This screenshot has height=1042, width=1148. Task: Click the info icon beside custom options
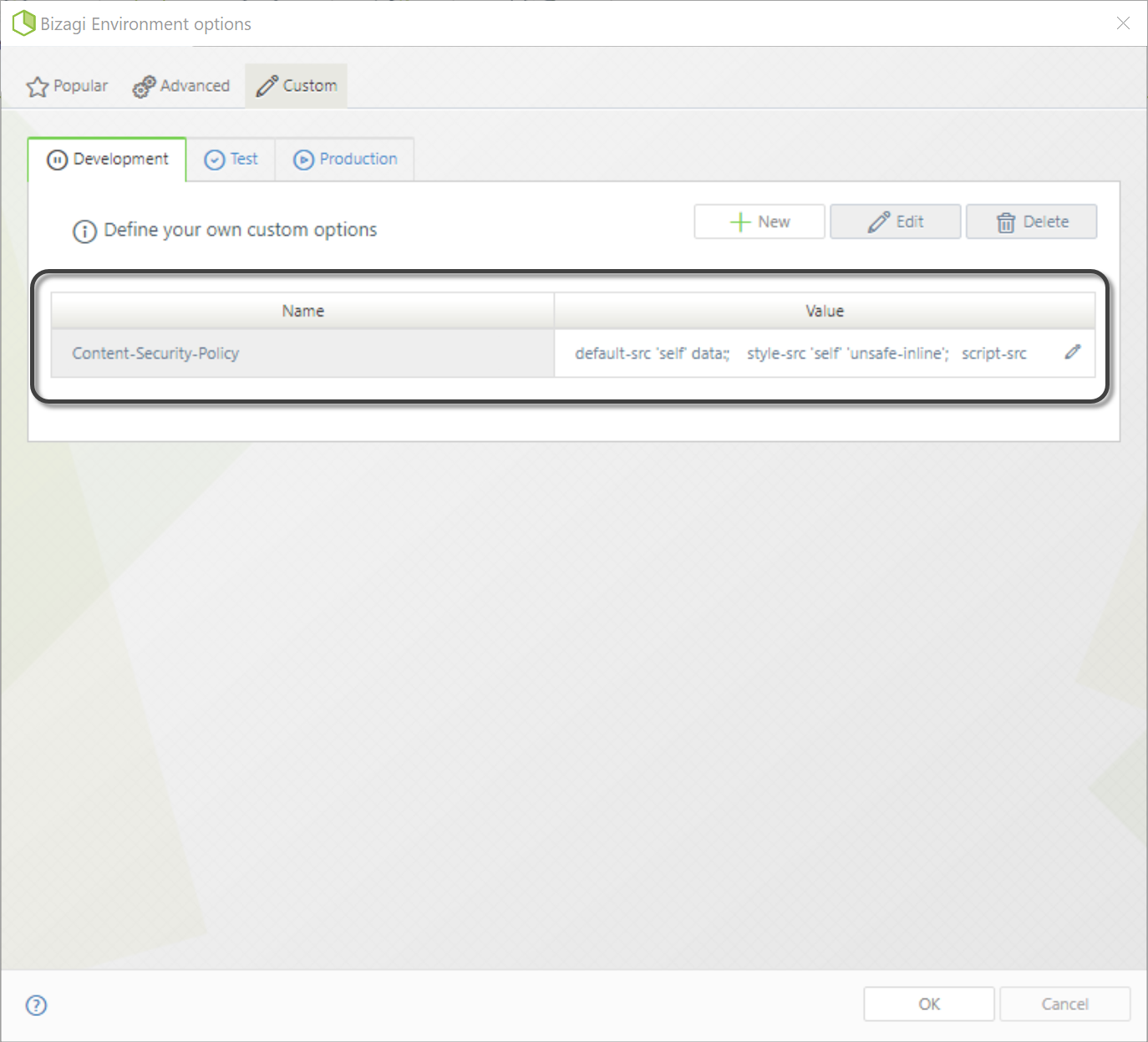[85, 231]
